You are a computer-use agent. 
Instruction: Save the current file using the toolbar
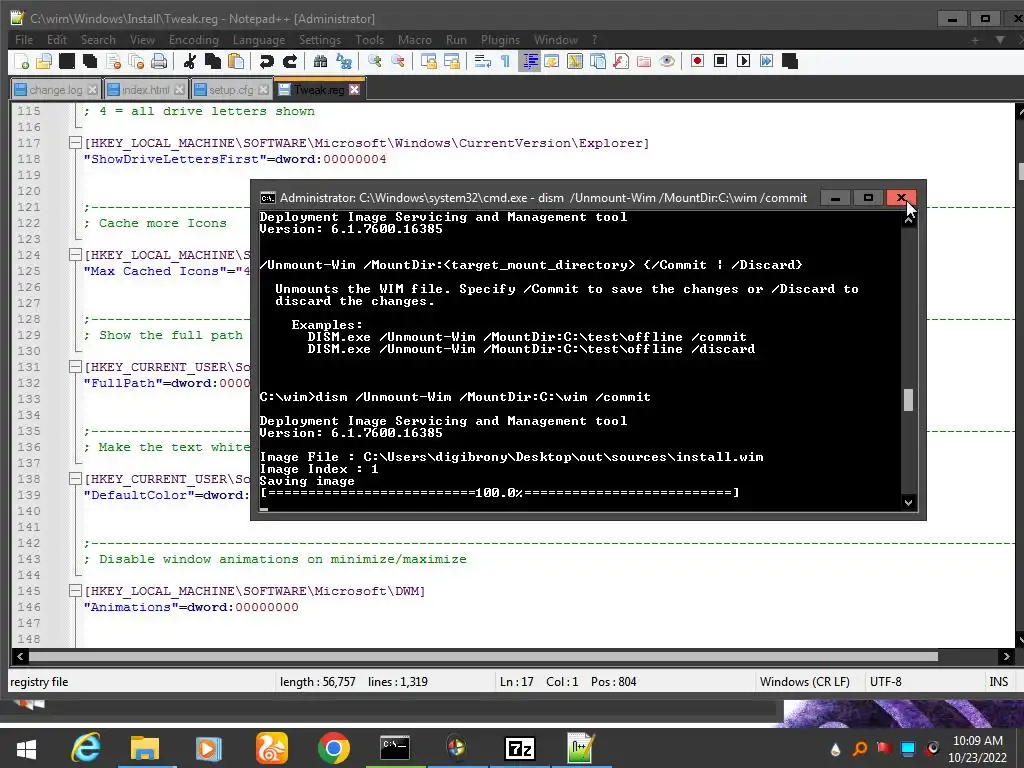tap(67, 61)
